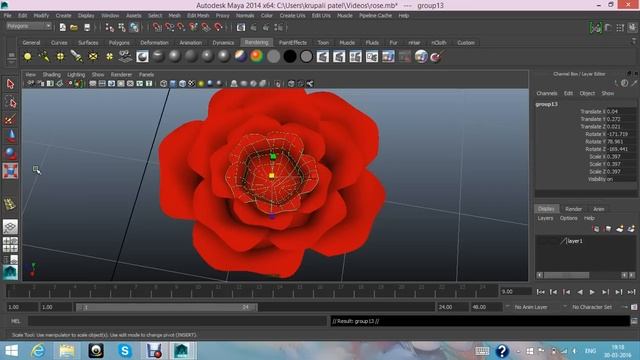
Task: Activate the Lasso select tool
Action: tap(10, 102)
